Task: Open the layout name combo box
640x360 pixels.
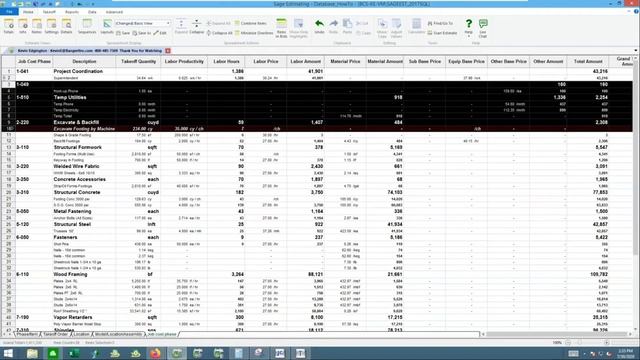Action: (x=142, y=23)
